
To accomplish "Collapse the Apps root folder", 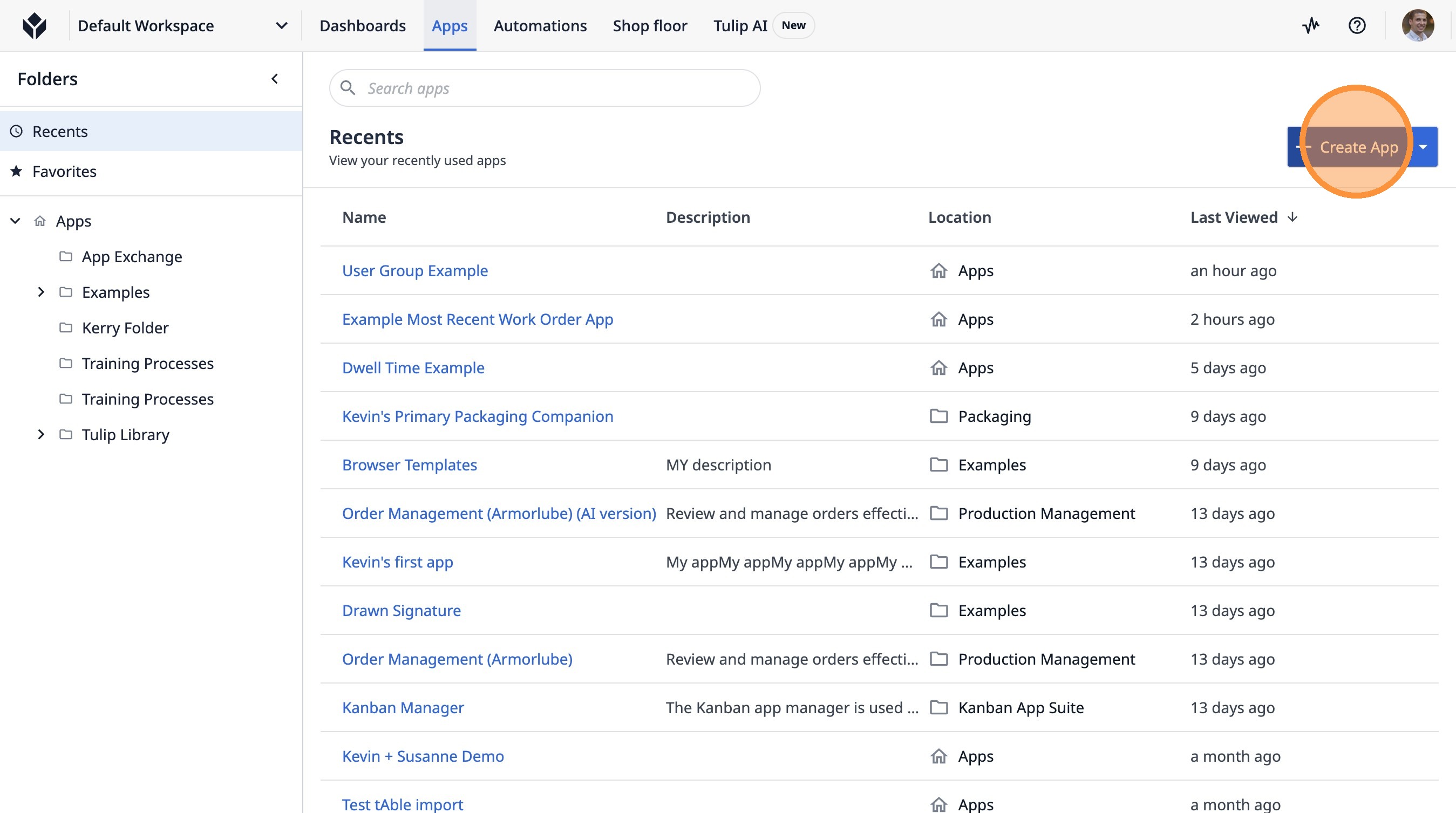I will coord(16,221).
